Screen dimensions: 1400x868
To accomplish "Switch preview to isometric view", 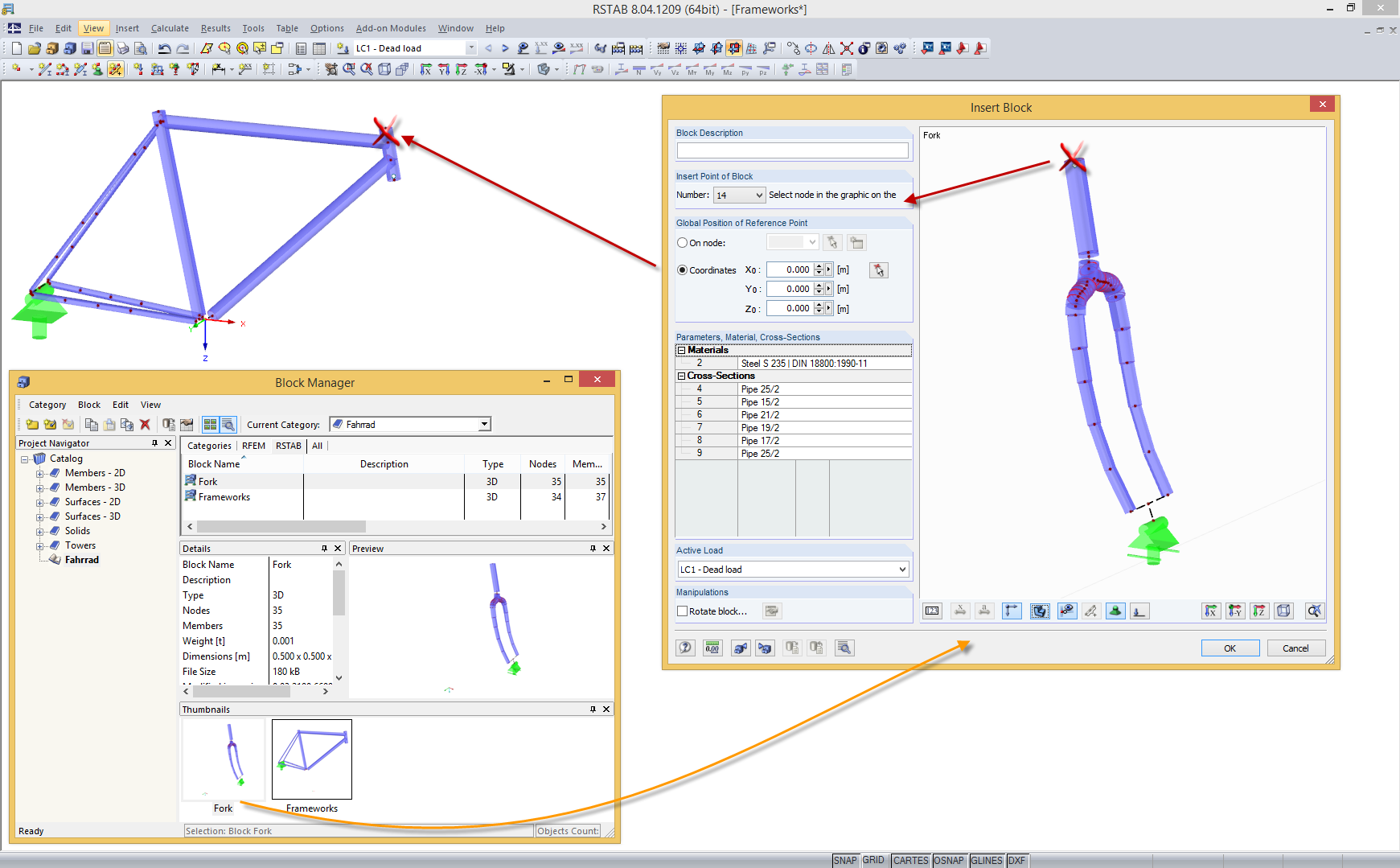I will coord(1283,611).
